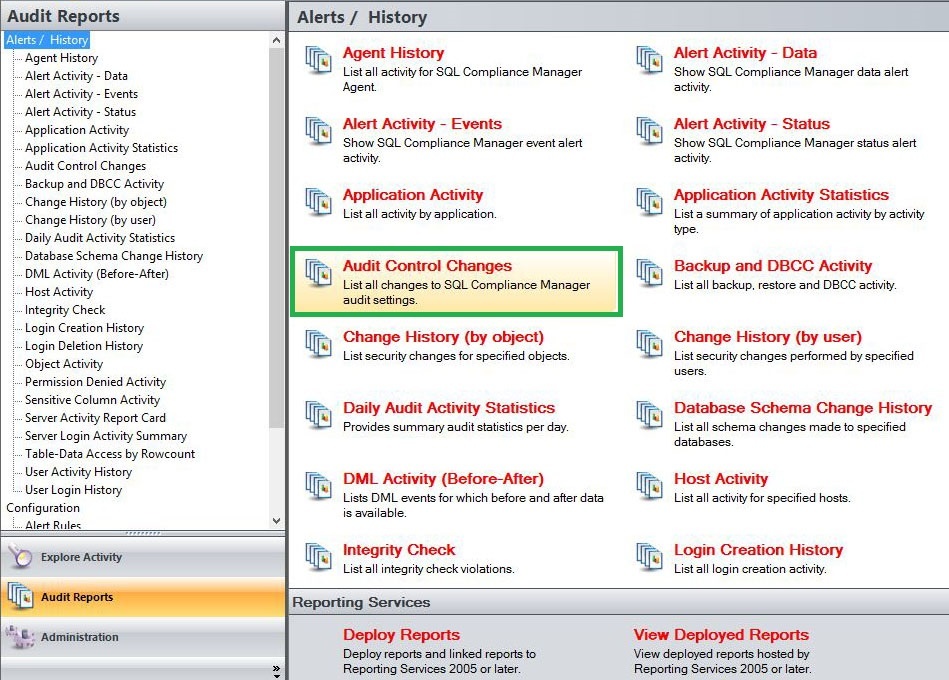Click the Audit Control Changes report icon
This screenshot has width=949, height=680.
[x=318, y=272]
